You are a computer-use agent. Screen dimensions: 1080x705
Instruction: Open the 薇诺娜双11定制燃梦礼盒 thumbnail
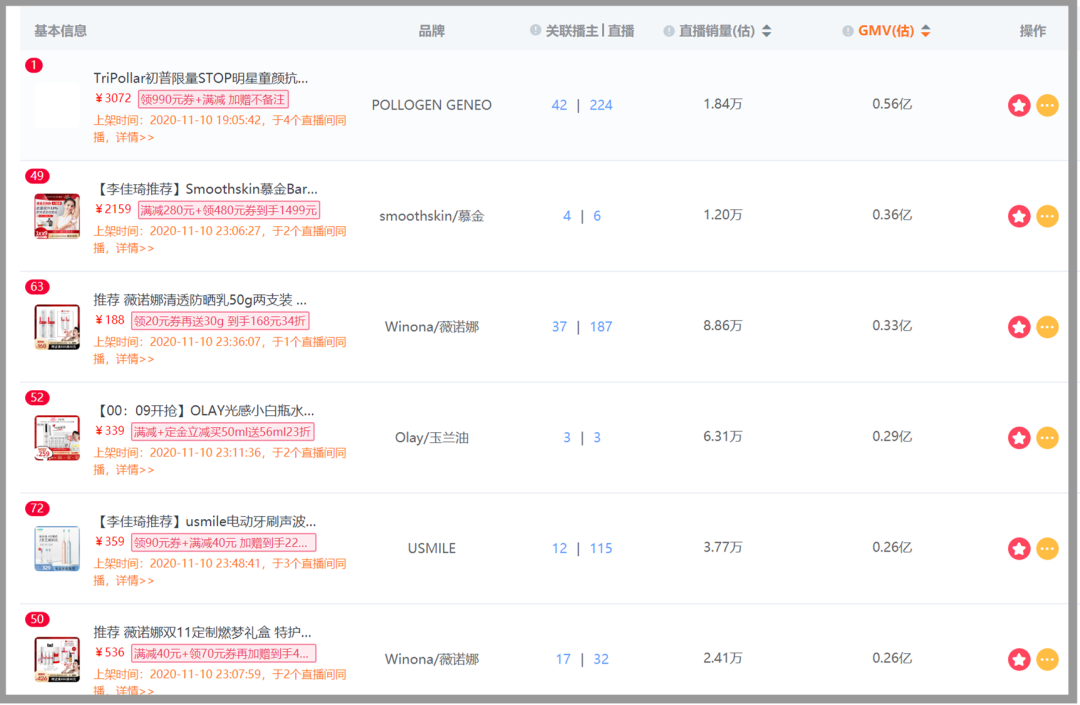[57, 660]
